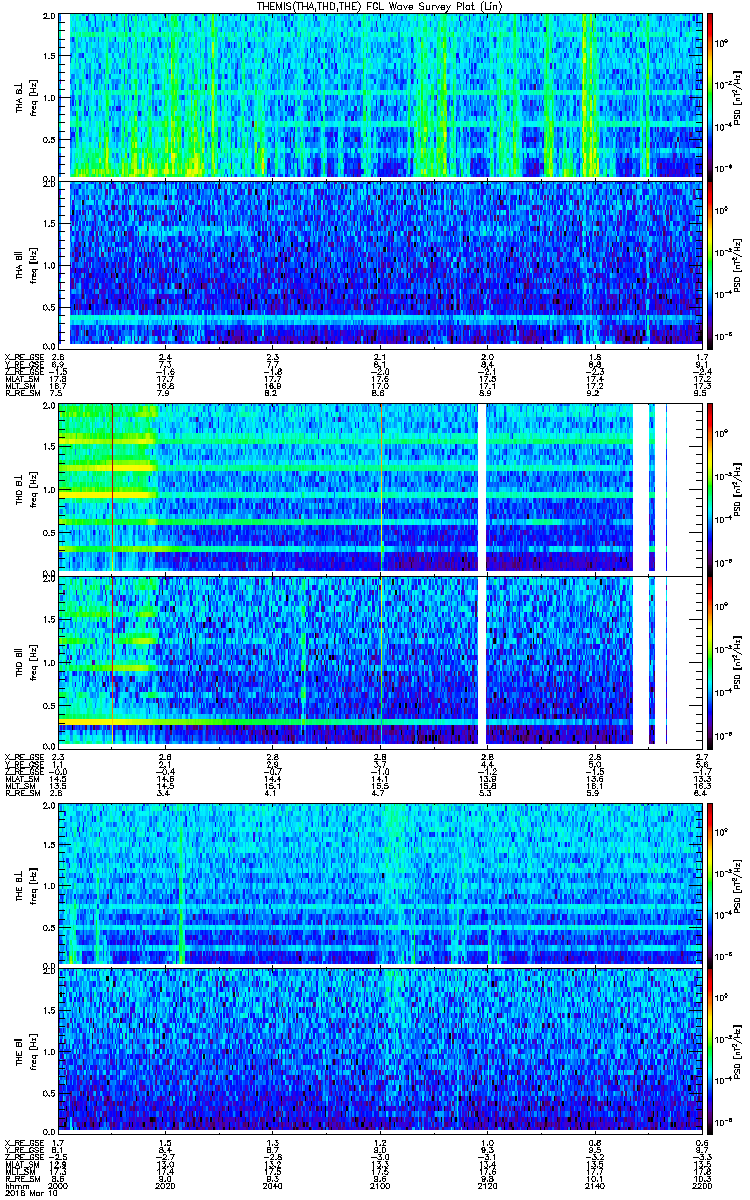750x1200 pixels.
Task: Click the 1.5 frequency tick on THE BL axis
Action: click(x=48, y=845)
